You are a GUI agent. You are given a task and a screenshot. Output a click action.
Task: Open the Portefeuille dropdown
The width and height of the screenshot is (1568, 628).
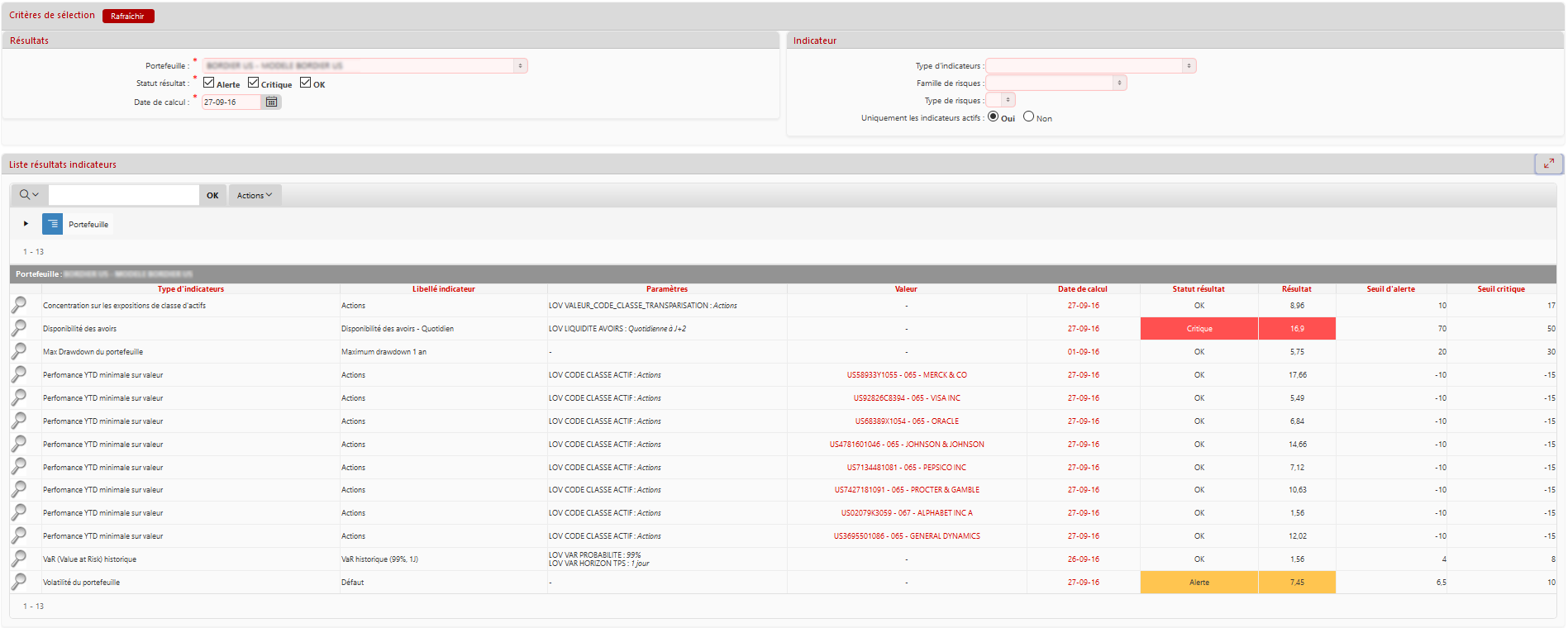pos(365,65)
